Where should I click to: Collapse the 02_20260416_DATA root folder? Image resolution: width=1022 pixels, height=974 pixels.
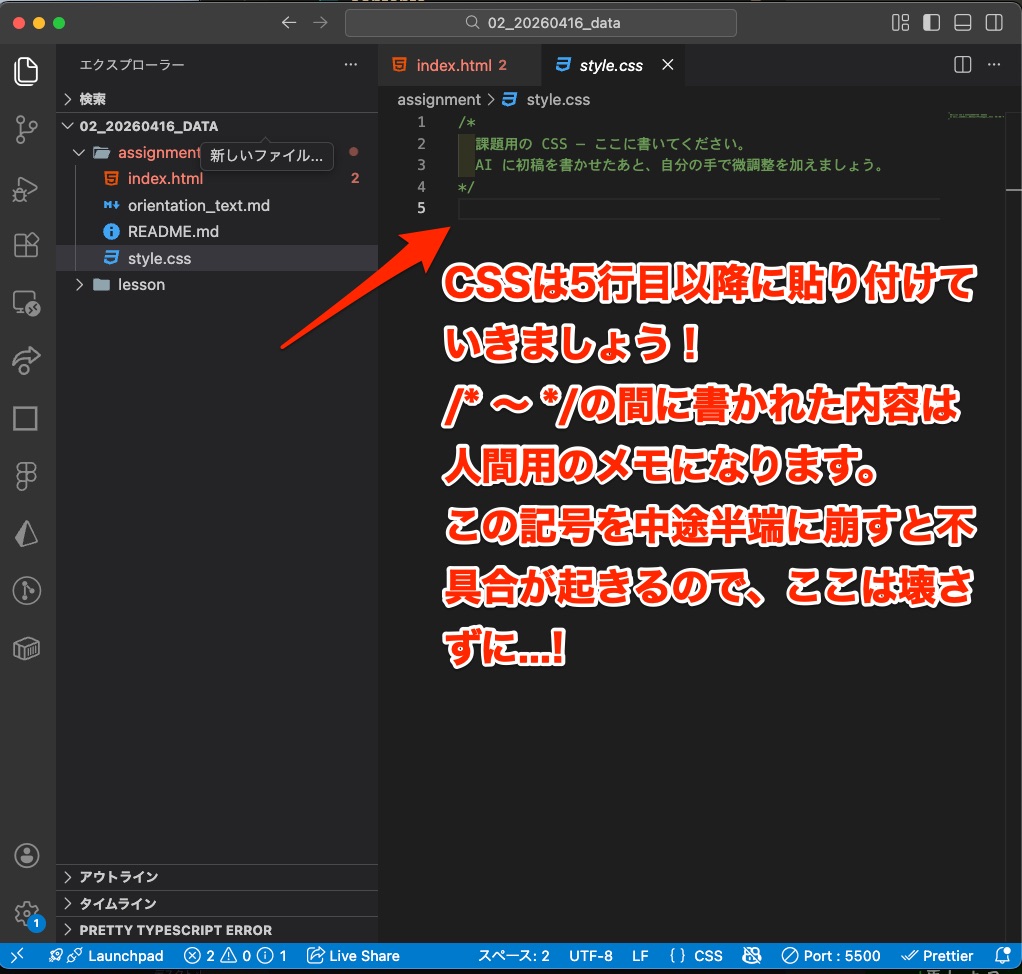point(217,126)
